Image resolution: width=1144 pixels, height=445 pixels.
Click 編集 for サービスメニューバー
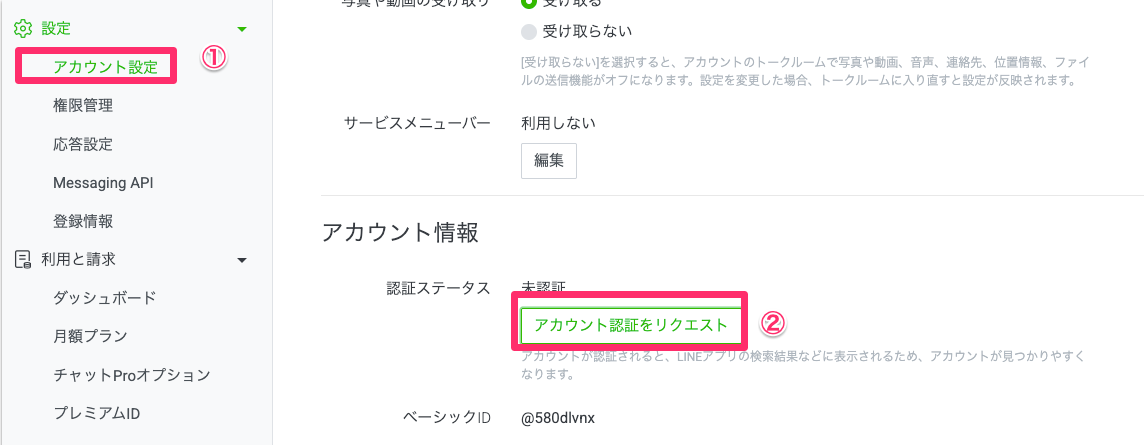pos(548,160)
